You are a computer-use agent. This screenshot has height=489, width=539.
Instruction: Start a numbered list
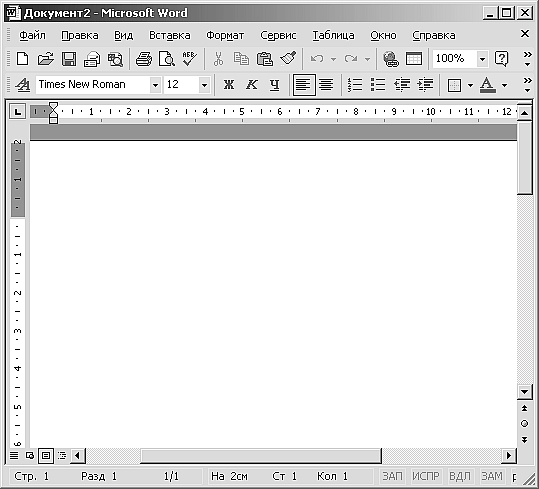click(x=355, y=85)
